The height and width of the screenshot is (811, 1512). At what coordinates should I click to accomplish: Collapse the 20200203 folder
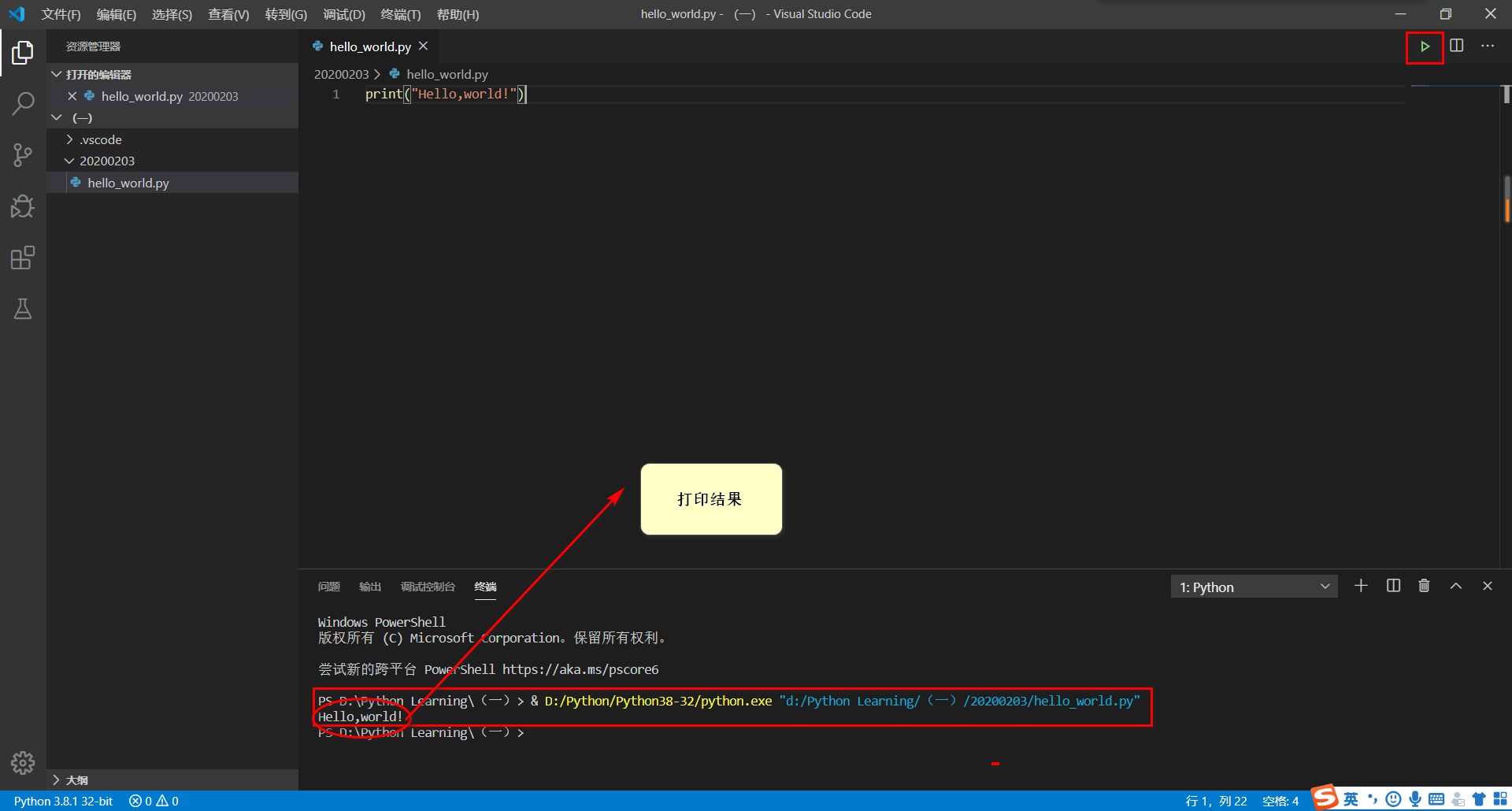(x=107, y=161)
